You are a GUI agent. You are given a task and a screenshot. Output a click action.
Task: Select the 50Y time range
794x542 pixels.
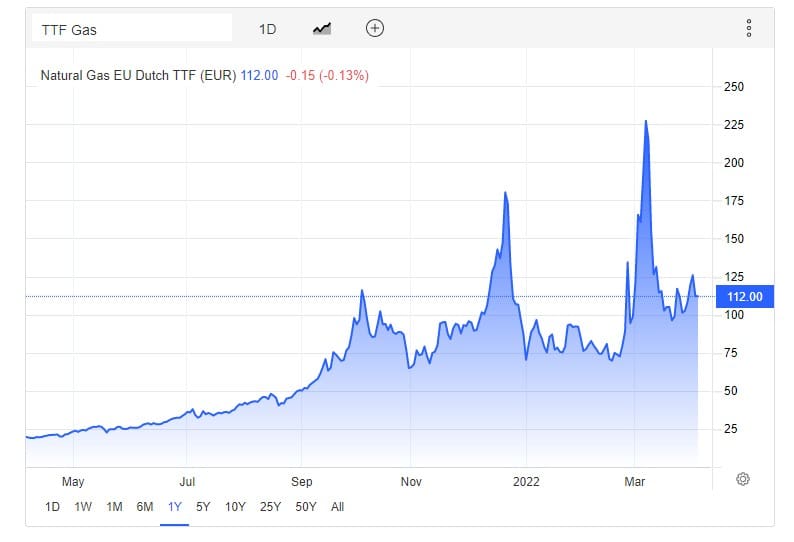click(306, 507)
